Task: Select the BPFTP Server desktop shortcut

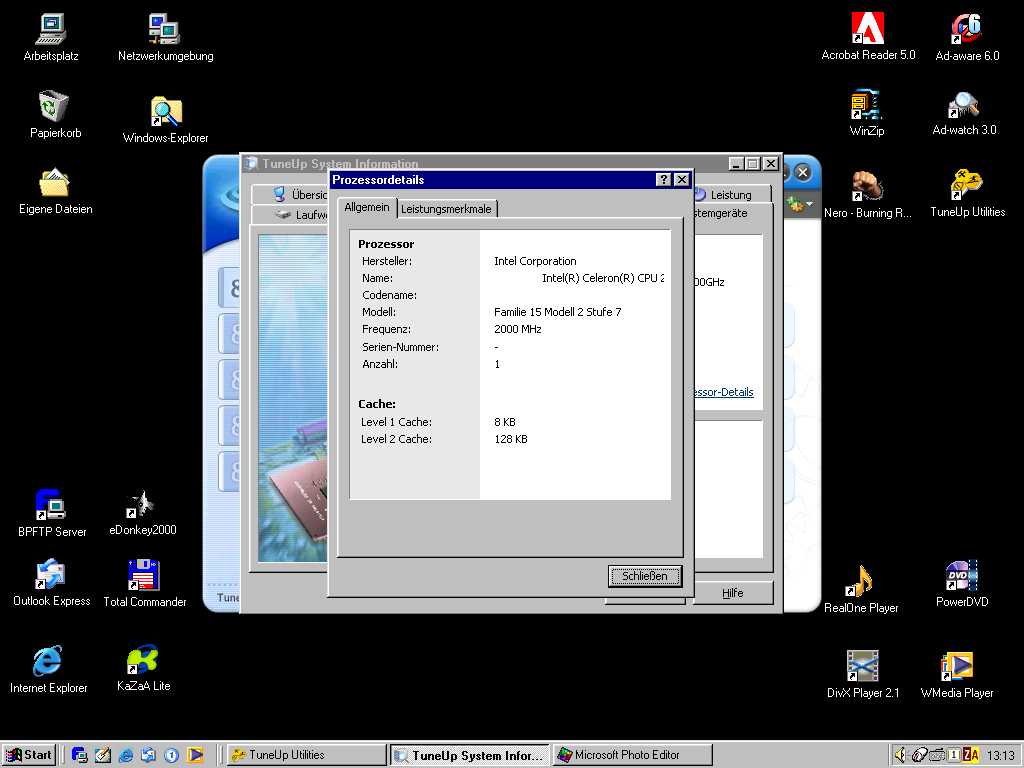Action: (52, 513)
